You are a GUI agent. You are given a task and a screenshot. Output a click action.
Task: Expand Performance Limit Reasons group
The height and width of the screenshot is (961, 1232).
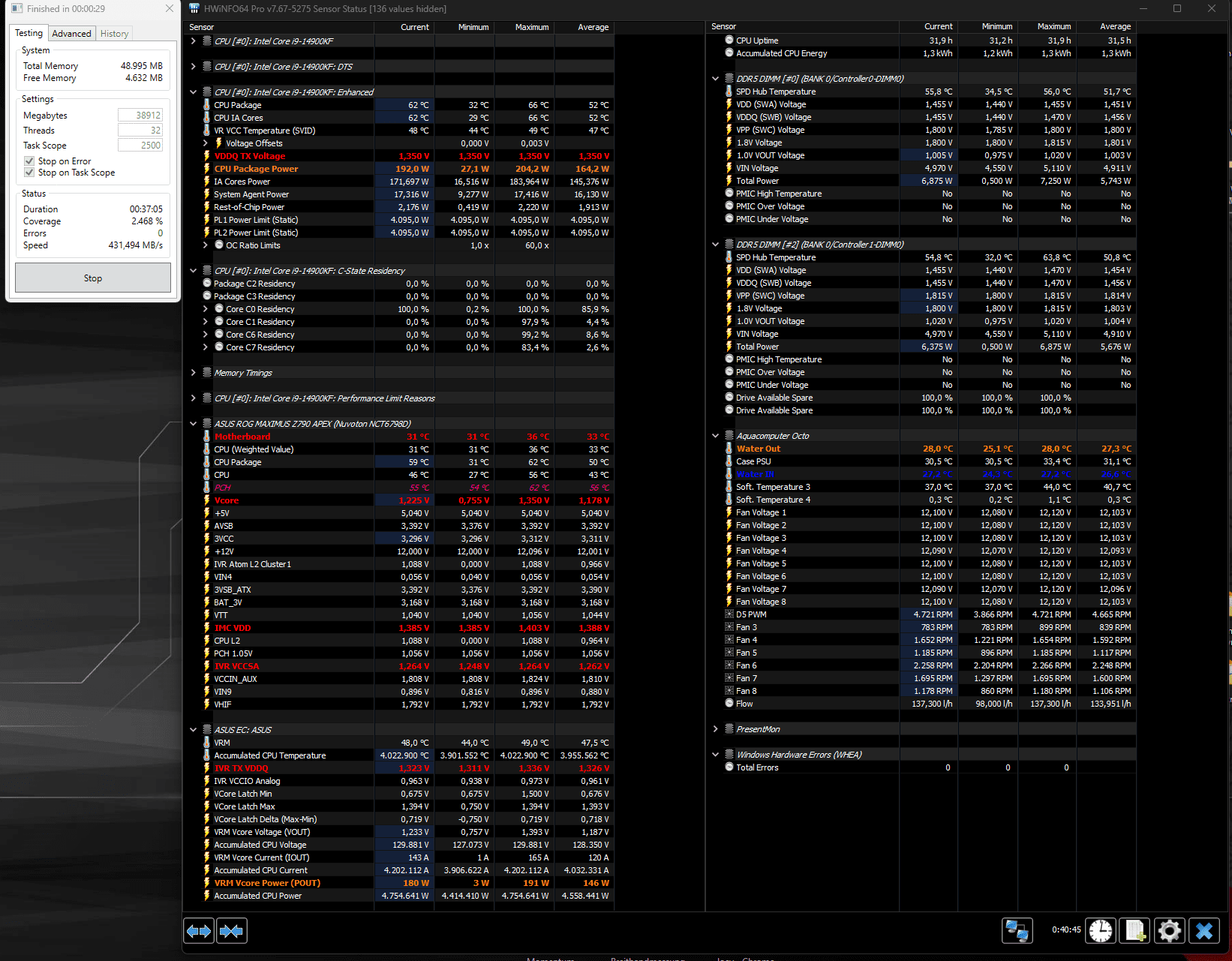193,398
